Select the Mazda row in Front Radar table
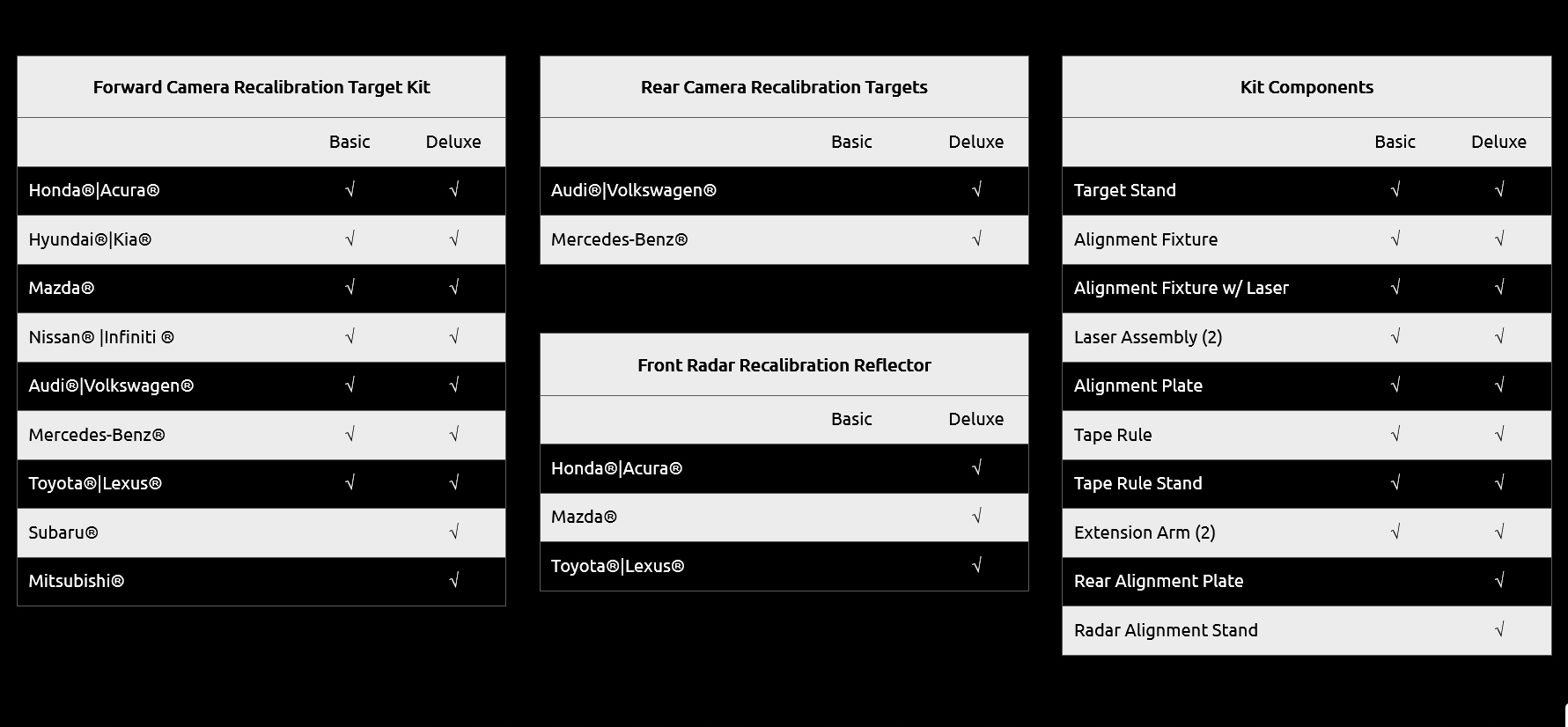 pos(584,517)
